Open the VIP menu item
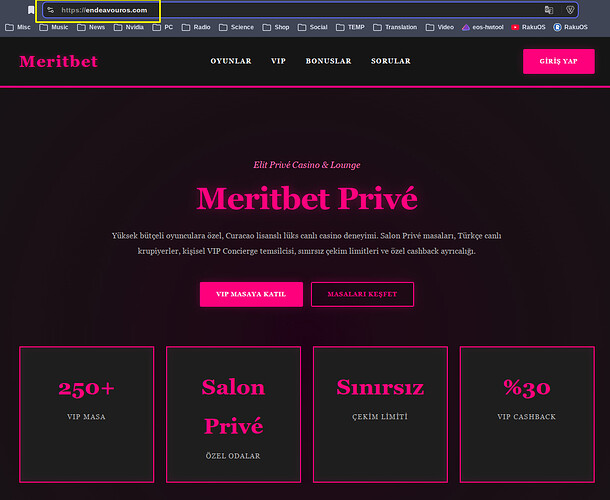The width and height of the screenshot is (610, 500). pyautogui.click(x=279, y=61)
